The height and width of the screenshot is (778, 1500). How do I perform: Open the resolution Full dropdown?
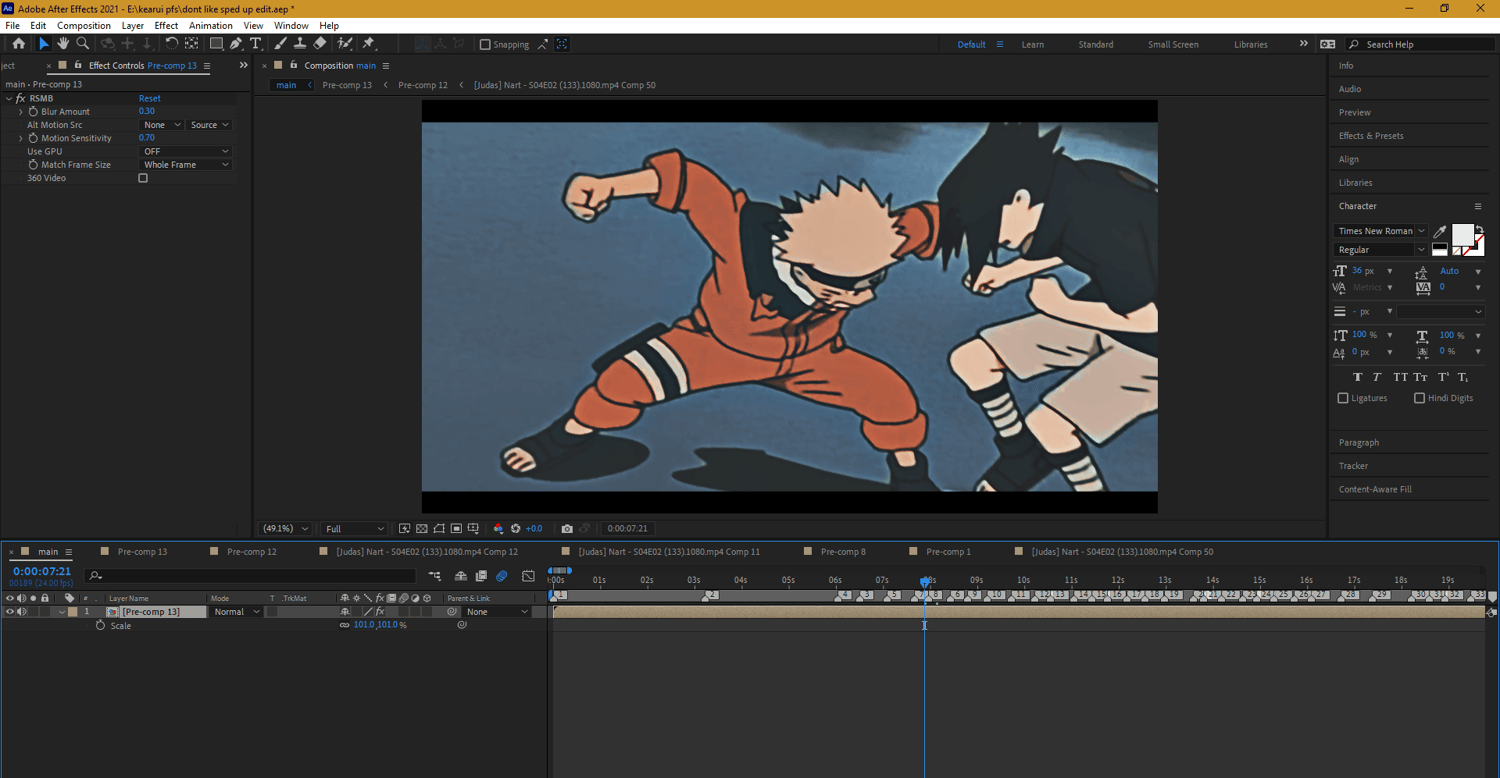(x=354, y=529)
